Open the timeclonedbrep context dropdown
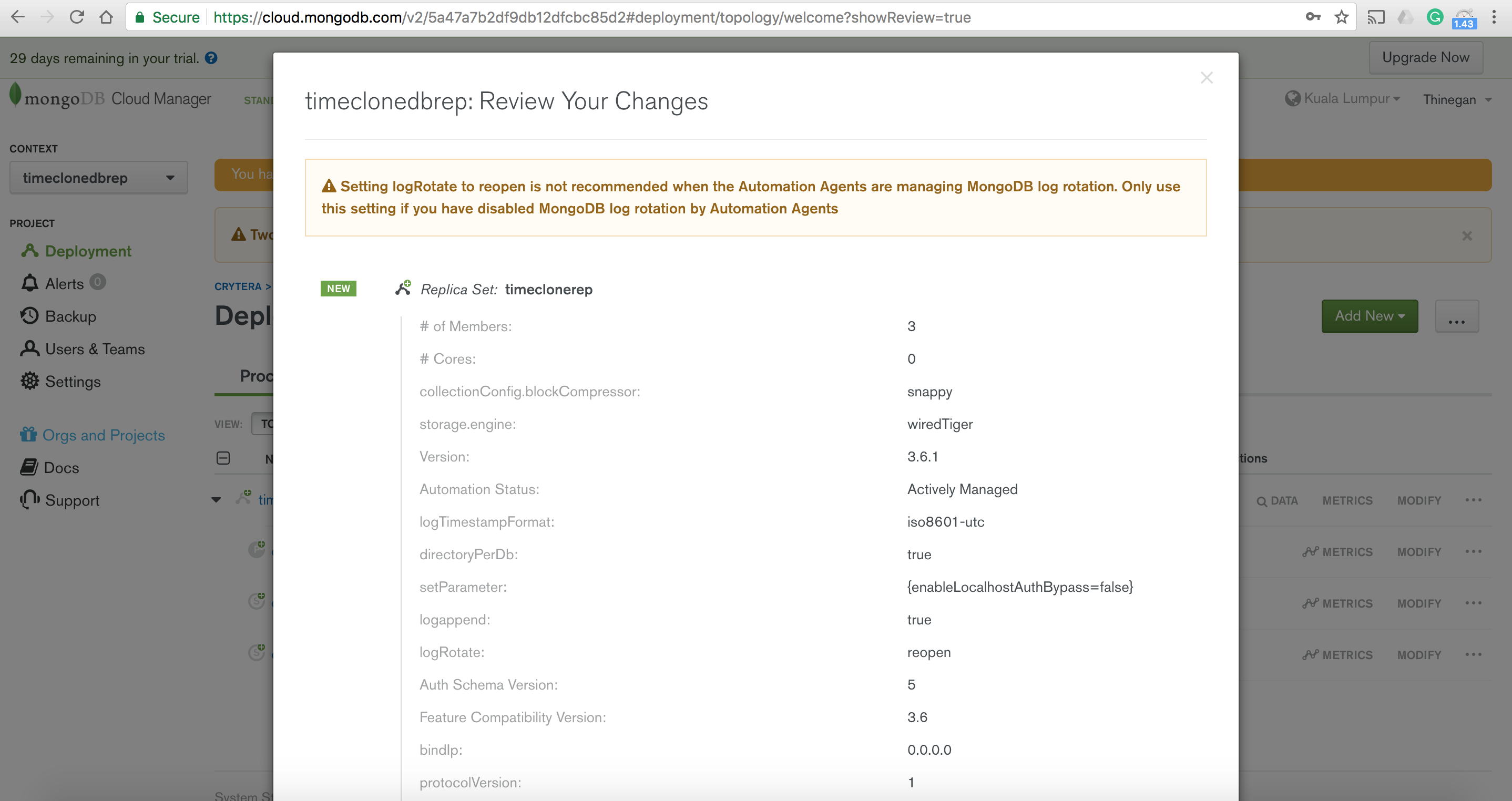 [98, 178]
